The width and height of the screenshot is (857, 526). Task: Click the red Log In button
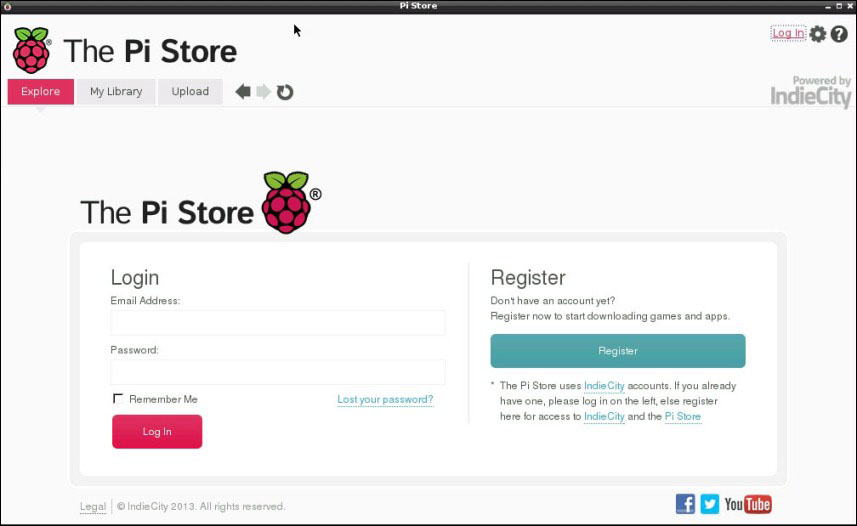(x=157, y=431)
